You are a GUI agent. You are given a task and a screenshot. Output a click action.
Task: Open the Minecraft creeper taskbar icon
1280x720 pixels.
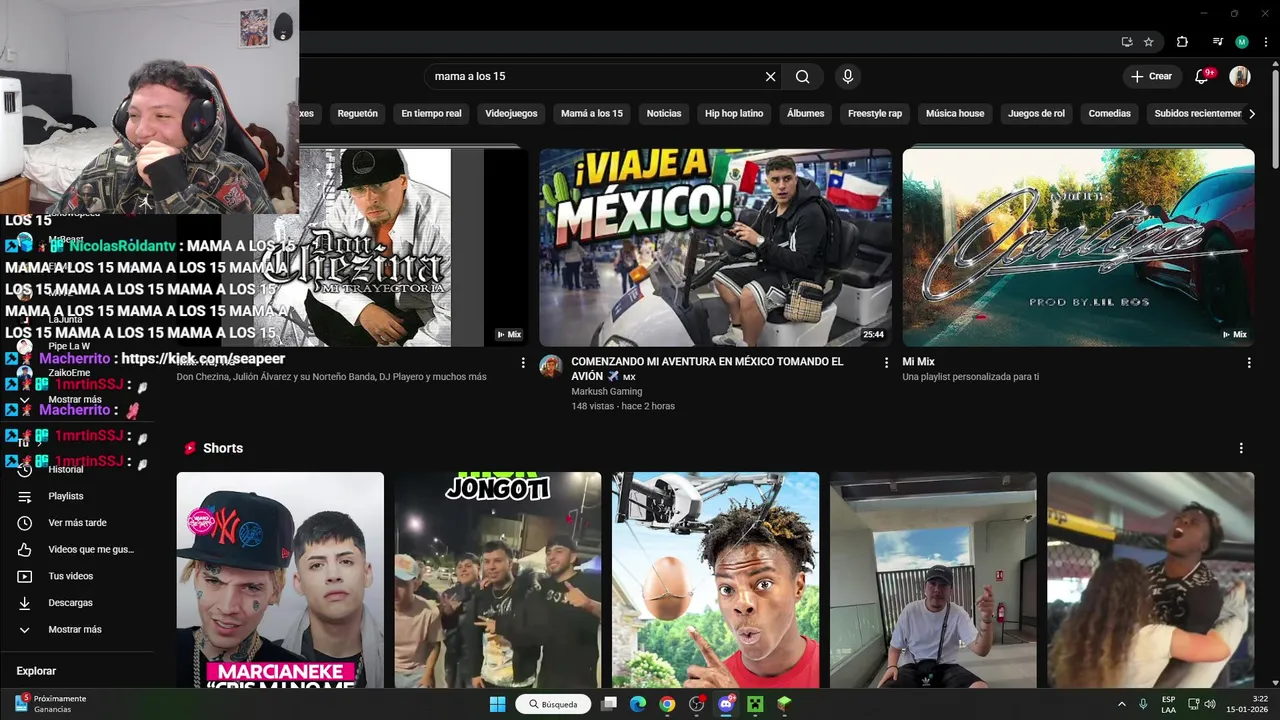click(x=755, y=704)
